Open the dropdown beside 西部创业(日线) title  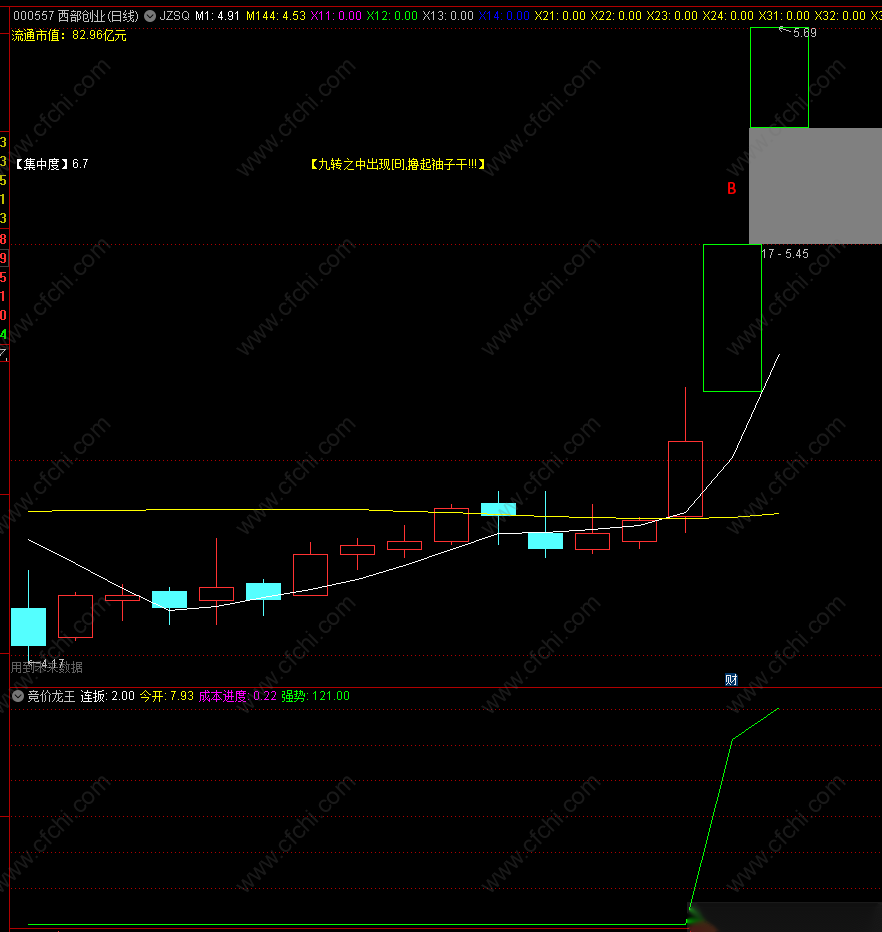150,16
